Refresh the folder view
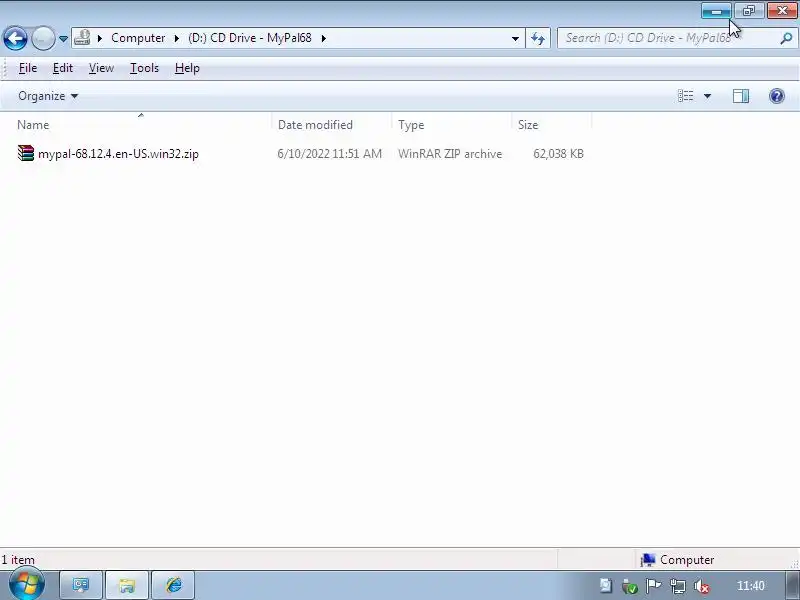Screen dimensions: 800x600 [x=538, y=38]
